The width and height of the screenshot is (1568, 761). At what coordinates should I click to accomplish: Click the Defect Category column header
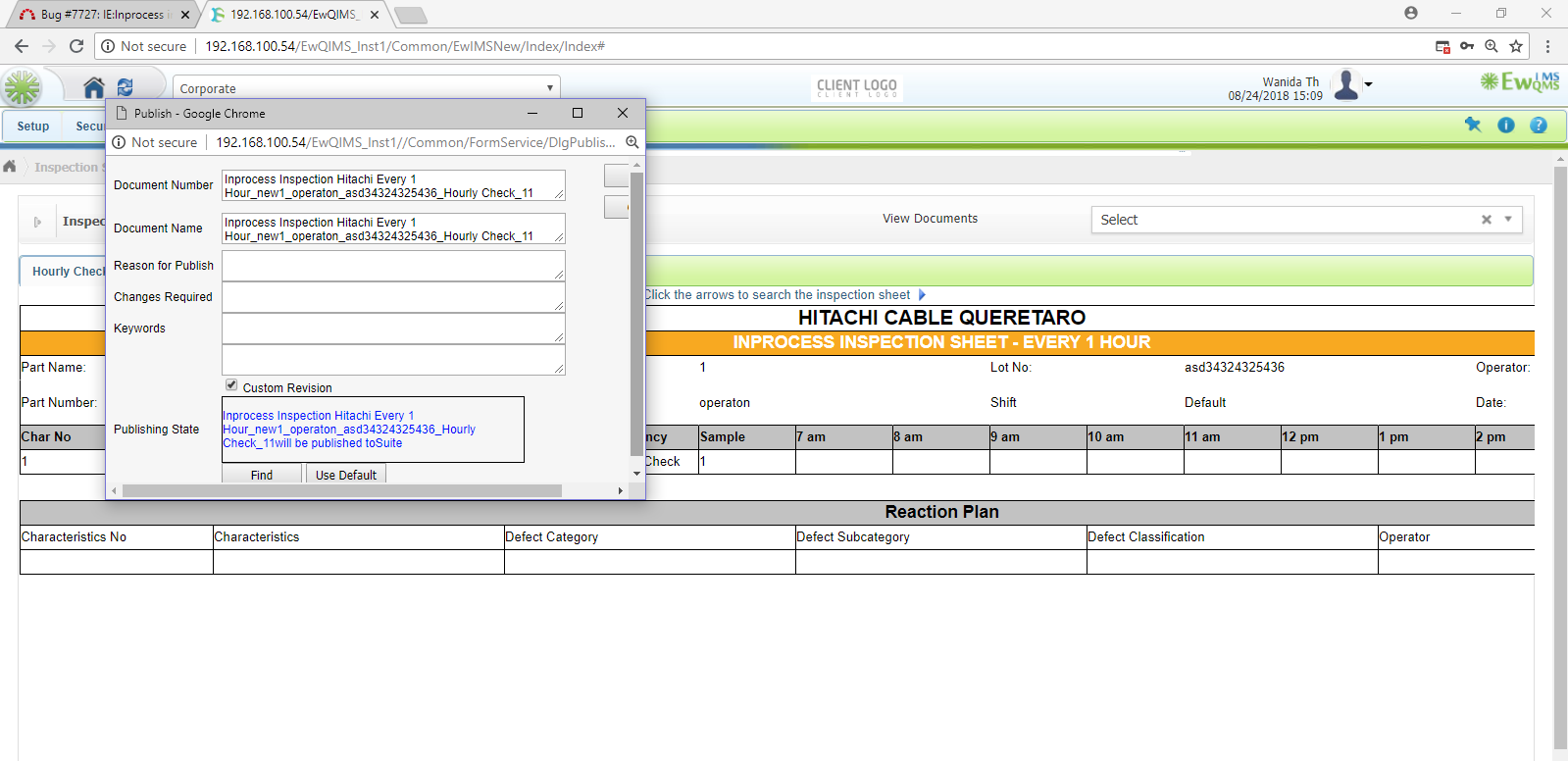[551, 536]
